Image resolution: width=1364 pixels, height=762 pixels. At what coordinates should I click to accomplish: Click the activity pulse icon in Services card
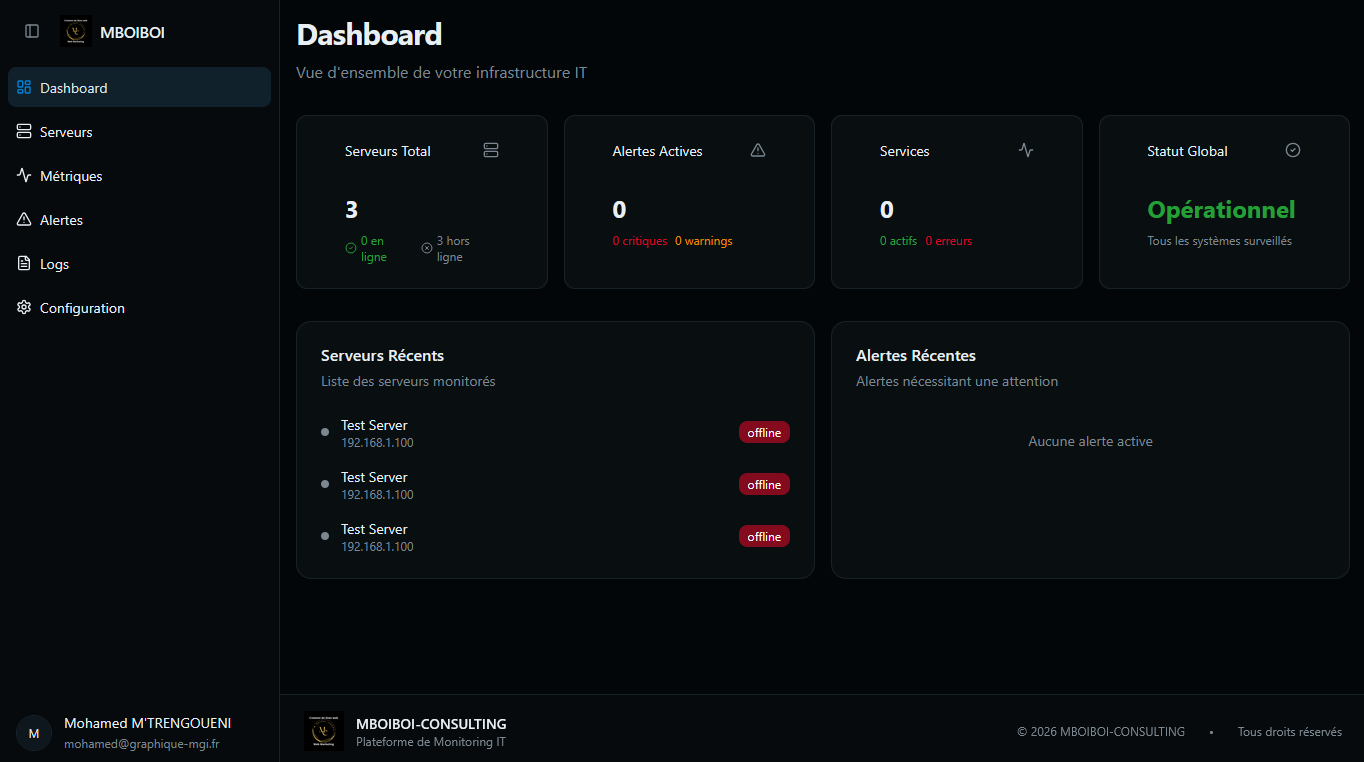pyautogui.click(x=1025, y=150)
